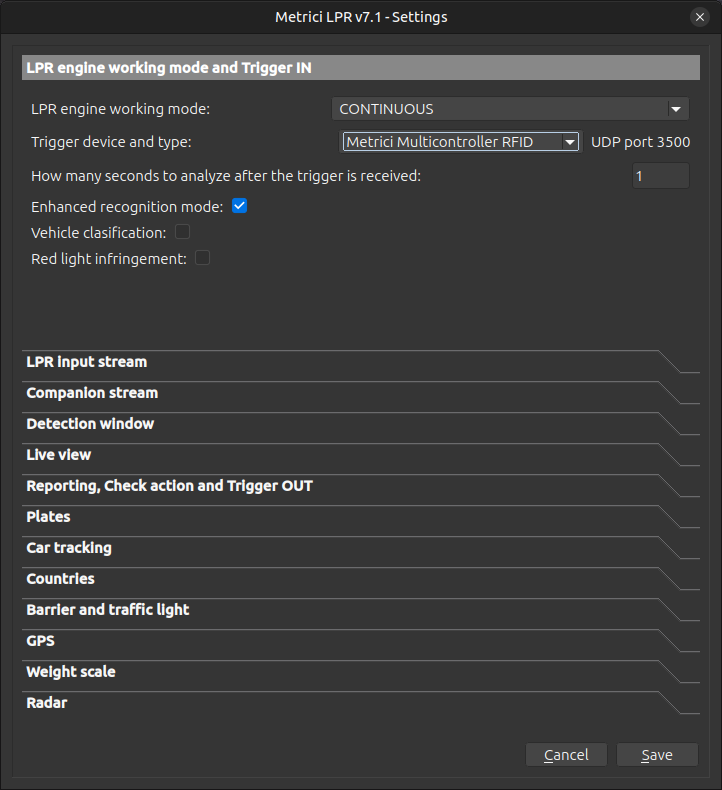The height and width of the screenshot is (790, 722).
Task: Uncheck Enhanced recognition mode checkbox
Action: (x=239, y=206)
